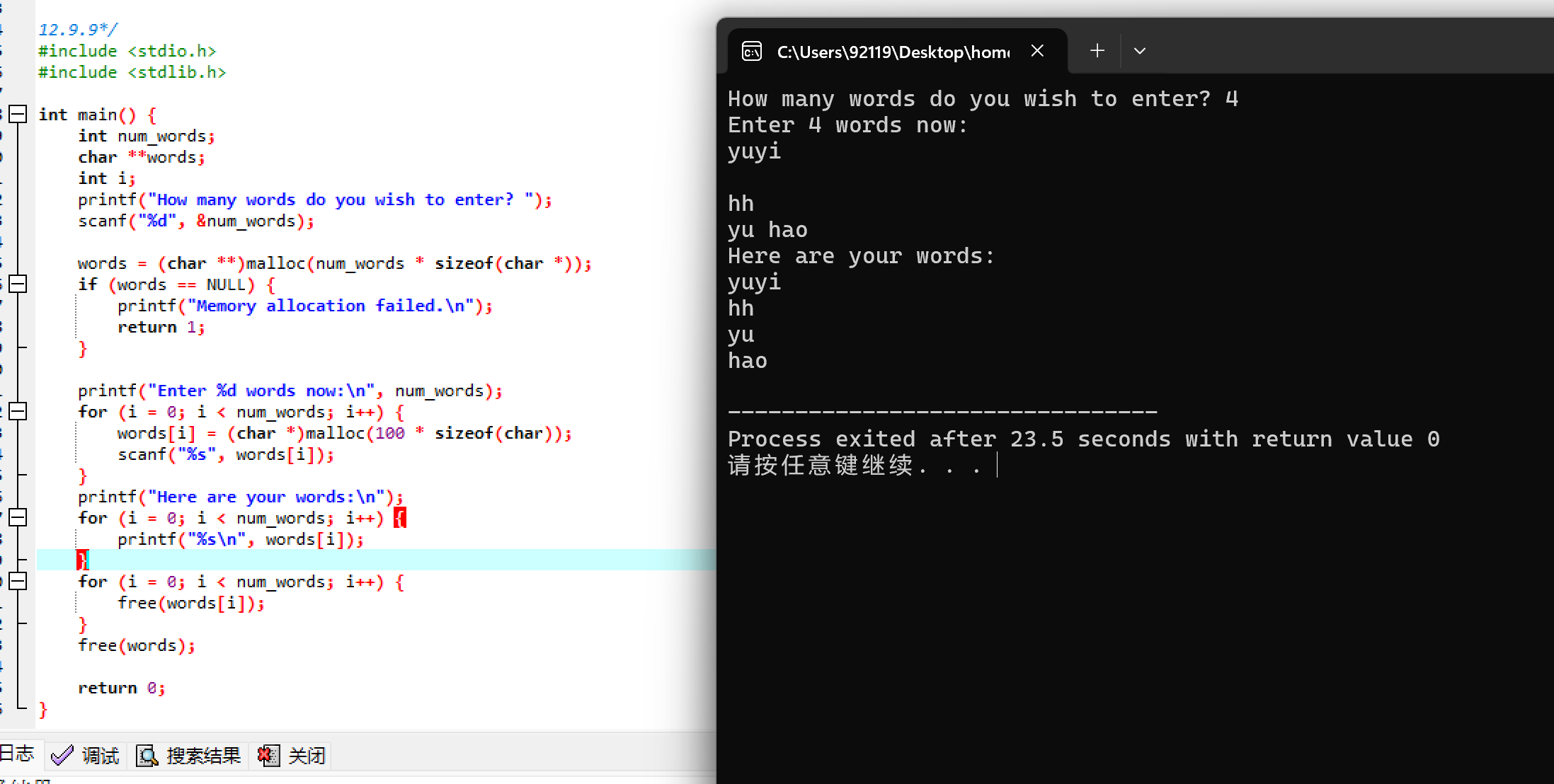Open the 日志 tab
This screenshot has width=1554, height=784.
[x=18, y=753]
